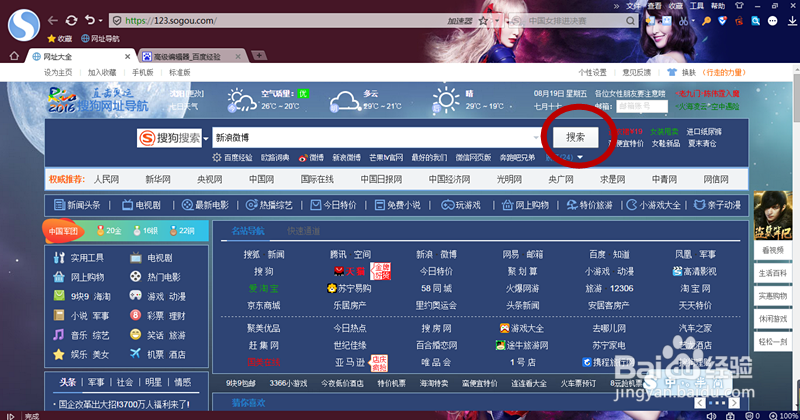The width and height of the screenshot is (800, 420).
Task: Expand the search suggestions arrow in search box
Action: tap(536, 138)
